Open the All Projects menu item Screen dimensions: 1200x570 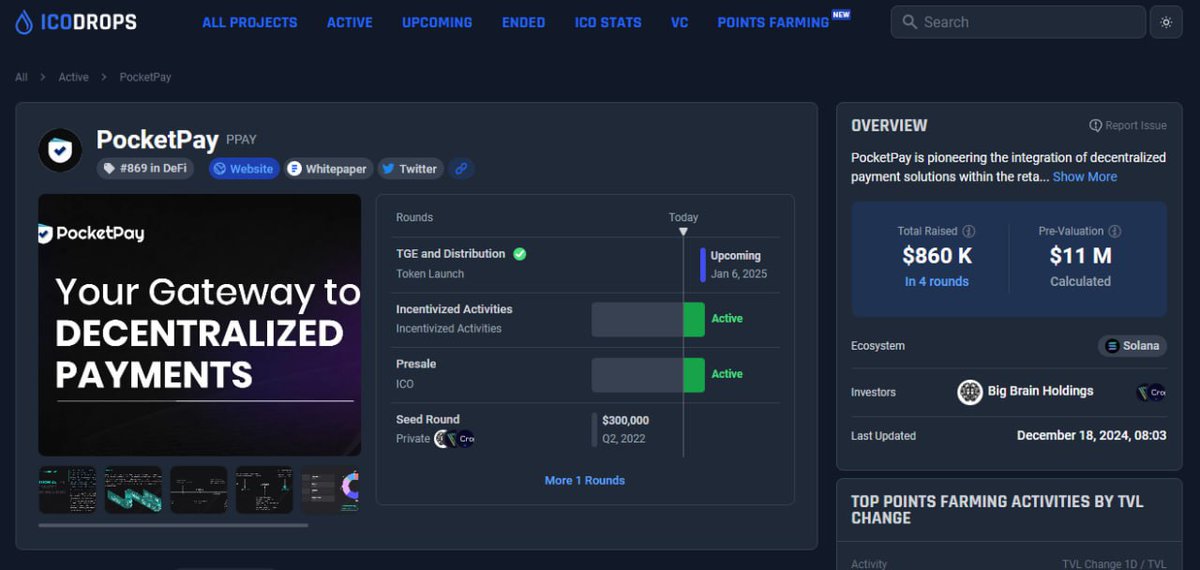(250, 22)
